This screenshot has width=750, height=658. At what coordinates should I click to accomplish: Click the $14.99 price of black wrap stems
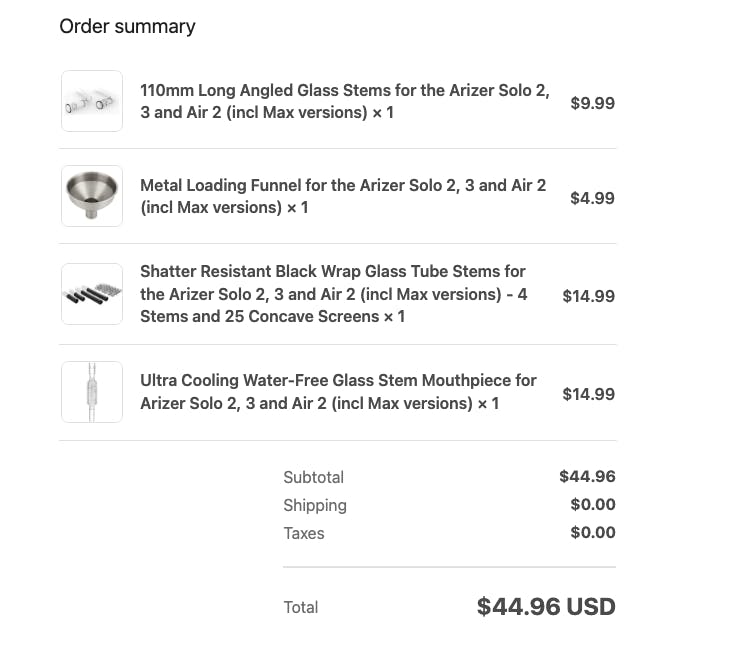[588, 296]
